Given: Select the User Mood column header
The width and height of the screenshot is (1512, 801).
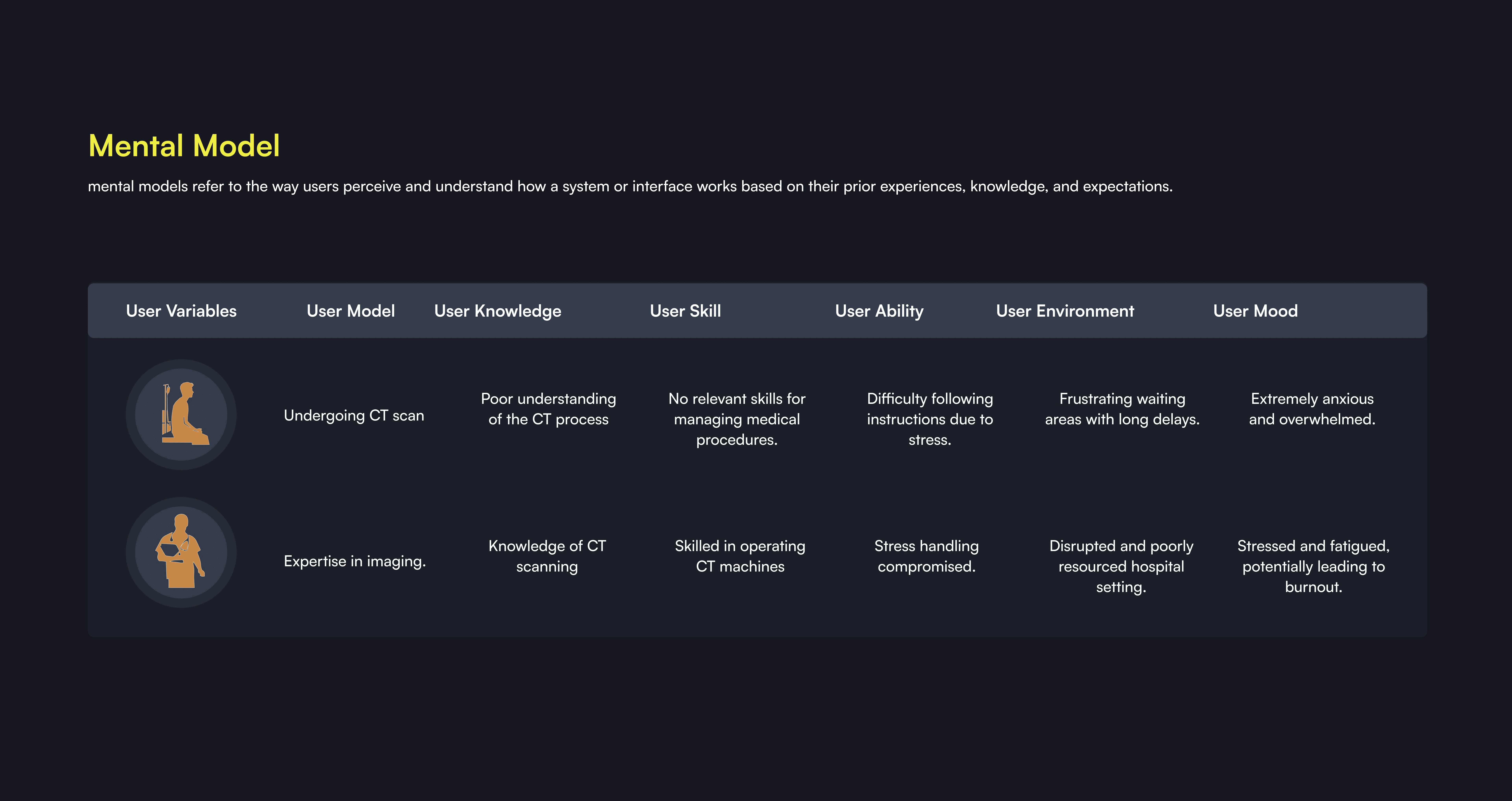Looking at the screenshot, I should pyautogui.click(x=1255, y=311).
